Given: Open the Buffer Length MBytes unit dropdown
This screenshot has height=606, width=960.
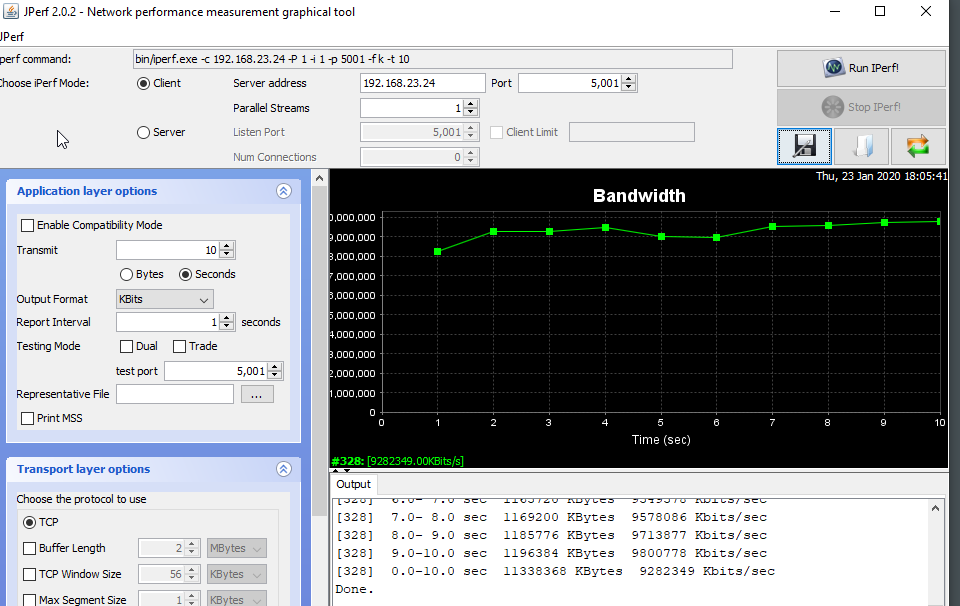Looking at the screenshot, I should (236, 548).
